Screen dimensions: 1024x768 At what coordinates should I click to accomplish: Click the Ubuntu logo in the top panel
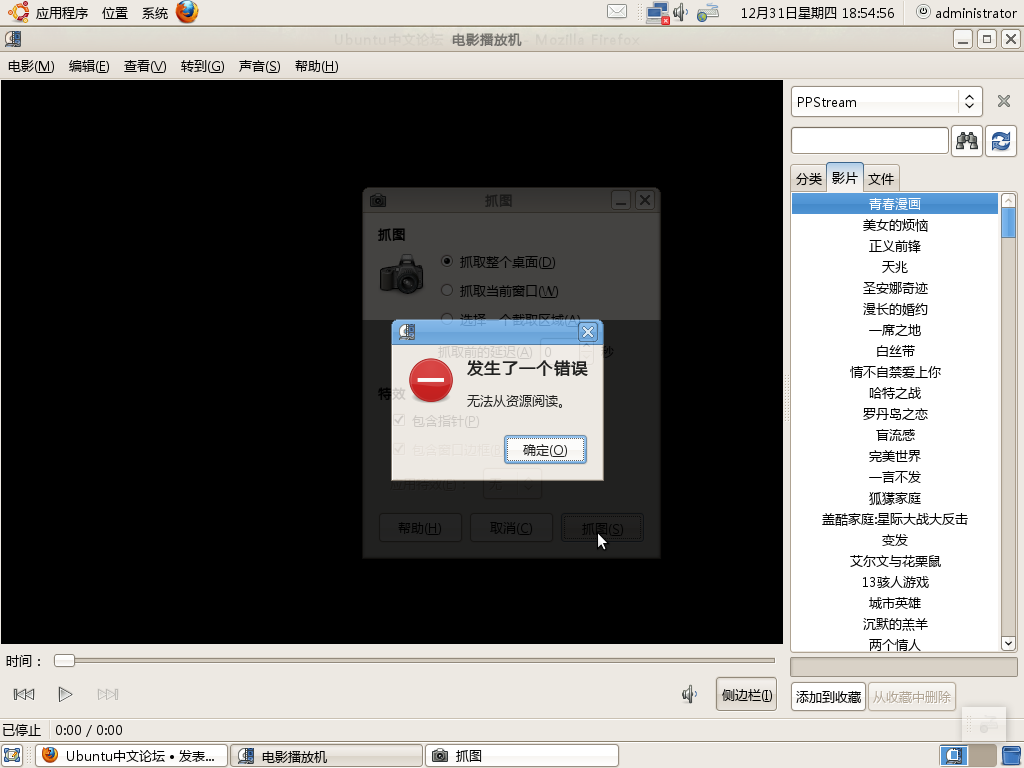(18, 12)
